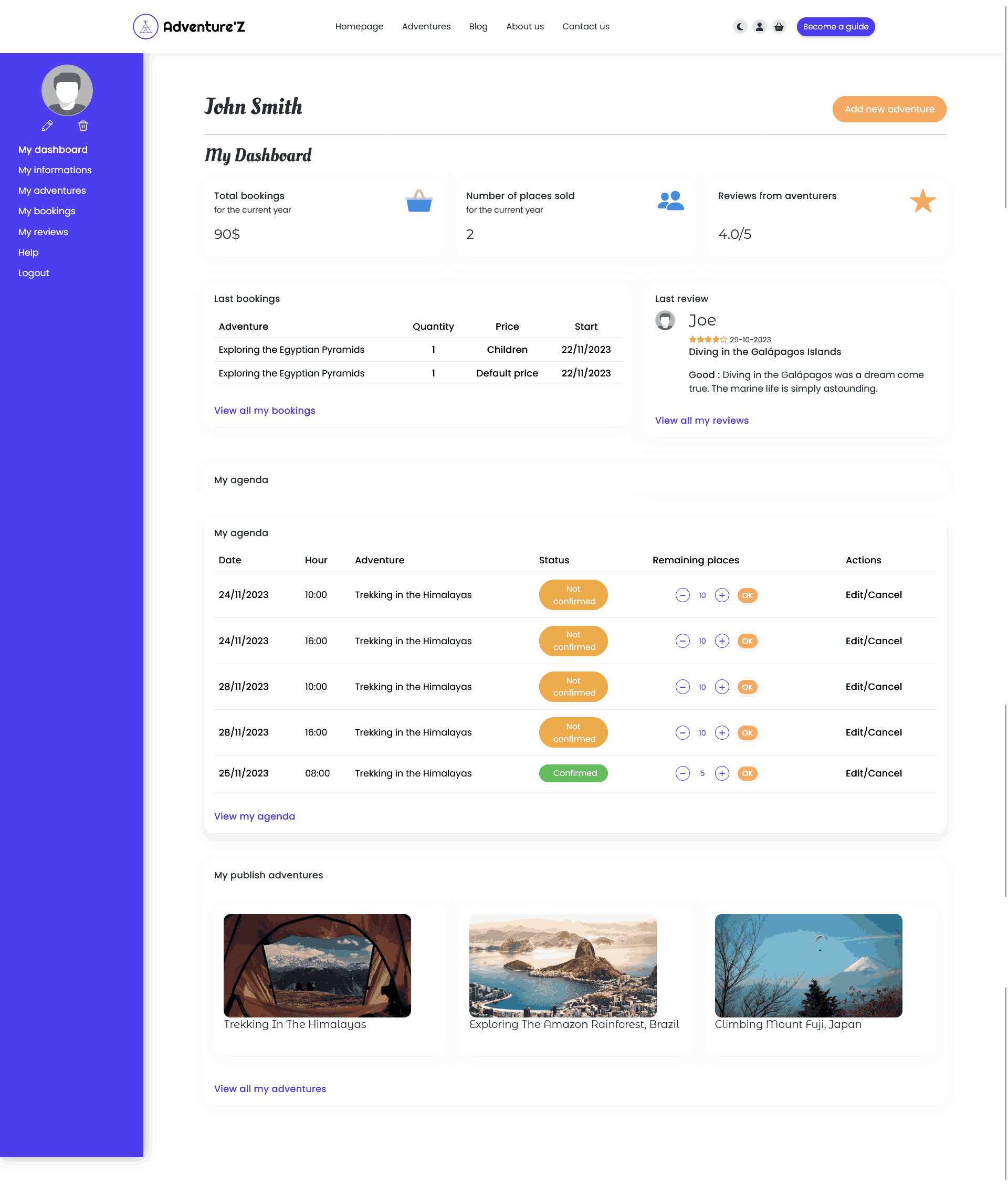Increase places for 25/11/2023 08:00 row
The width and height of the screenshot is (1008, 1186).
pos(722,773)
